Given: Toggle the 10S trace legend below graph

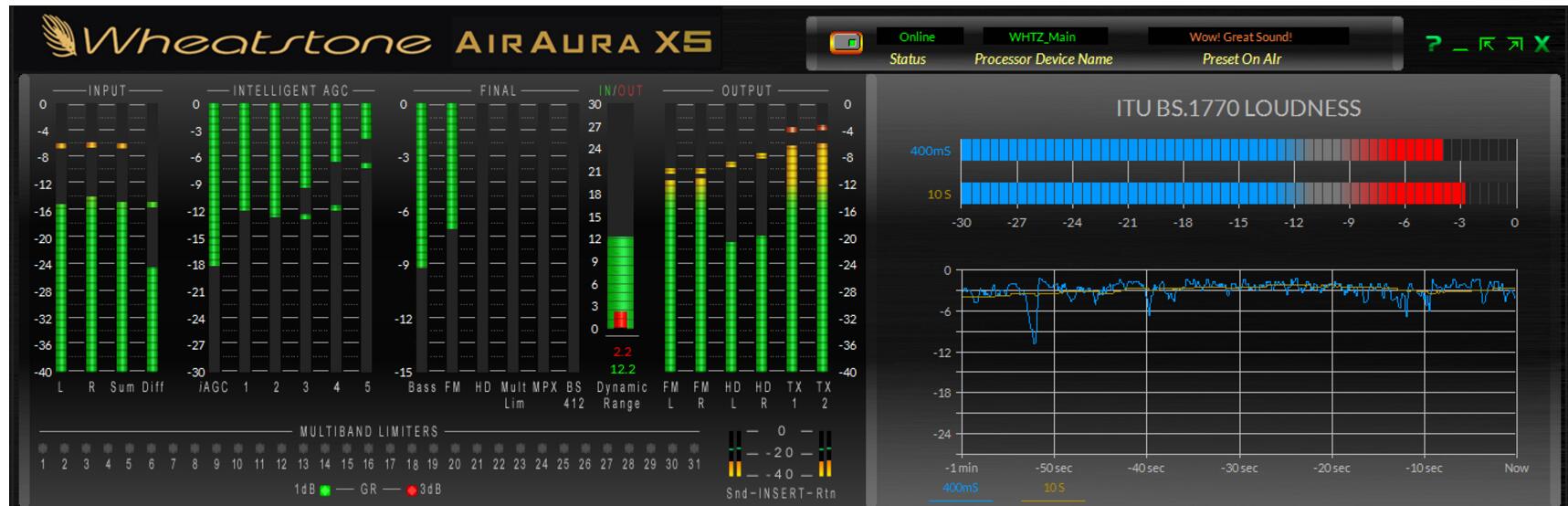Looking at the screenshot, I should tap(1054, 488).
